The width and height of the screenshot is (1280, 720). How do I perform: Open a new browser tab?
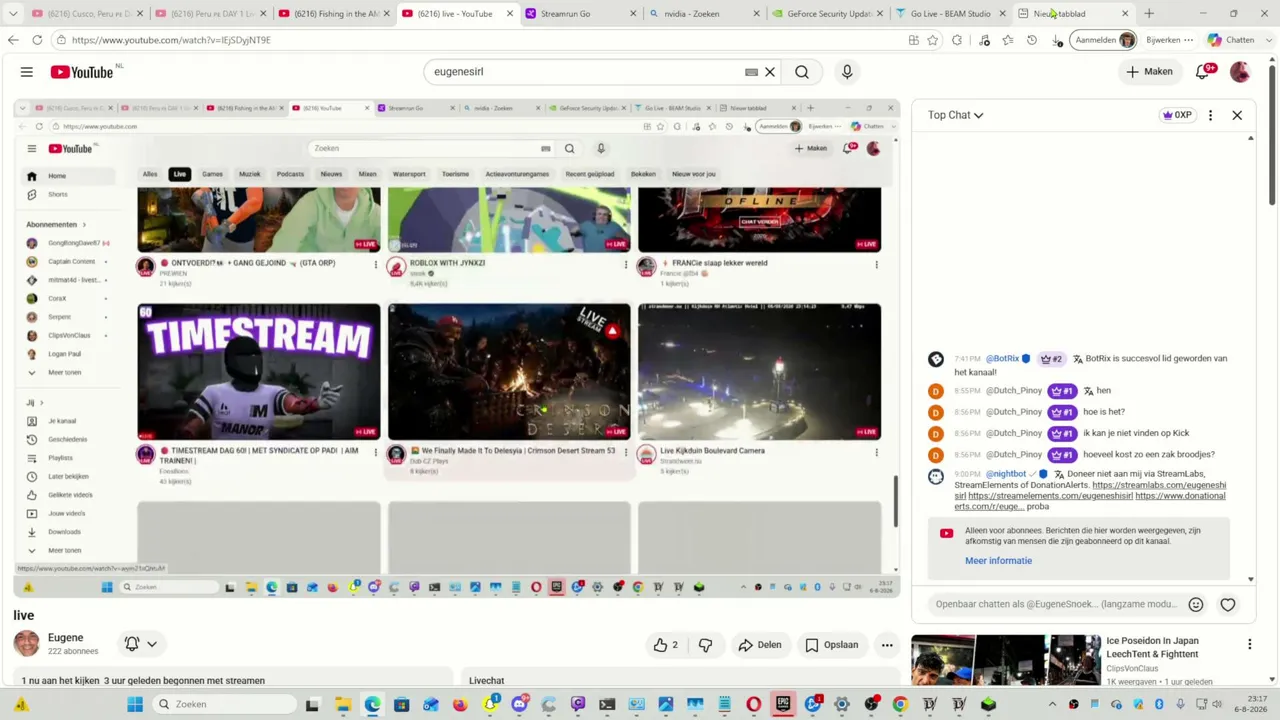click(1149, 14)
